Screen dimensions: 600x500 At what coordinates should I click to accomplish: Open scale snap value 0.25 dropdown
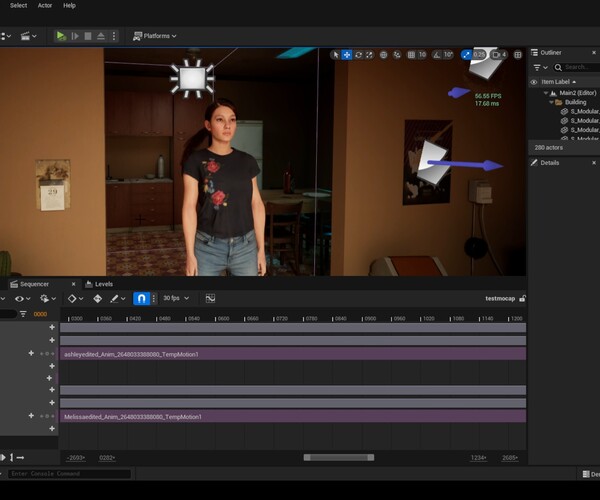click(x=479, y=55)
